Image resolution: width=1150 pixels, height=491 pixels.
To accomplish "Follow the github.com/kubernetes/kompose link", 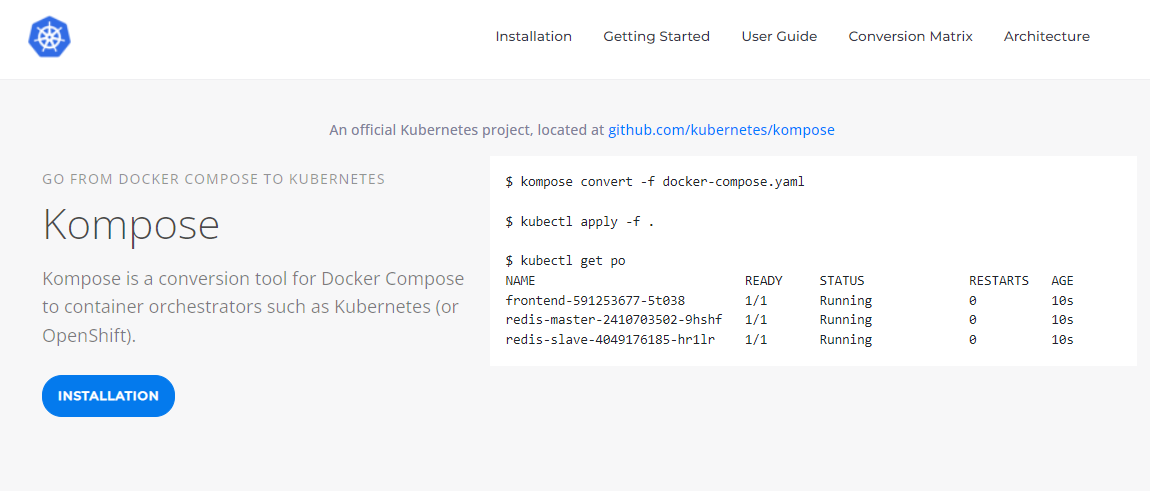I will tap(721, 130).
